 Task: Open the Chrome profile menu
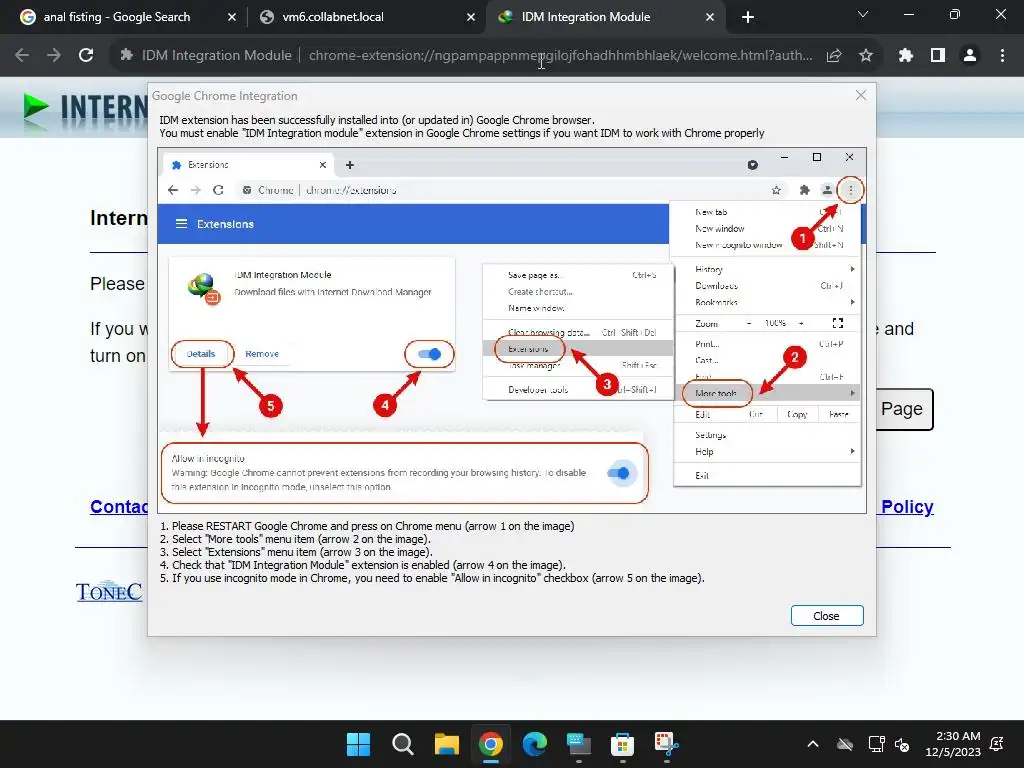click(x=970, y=56)
